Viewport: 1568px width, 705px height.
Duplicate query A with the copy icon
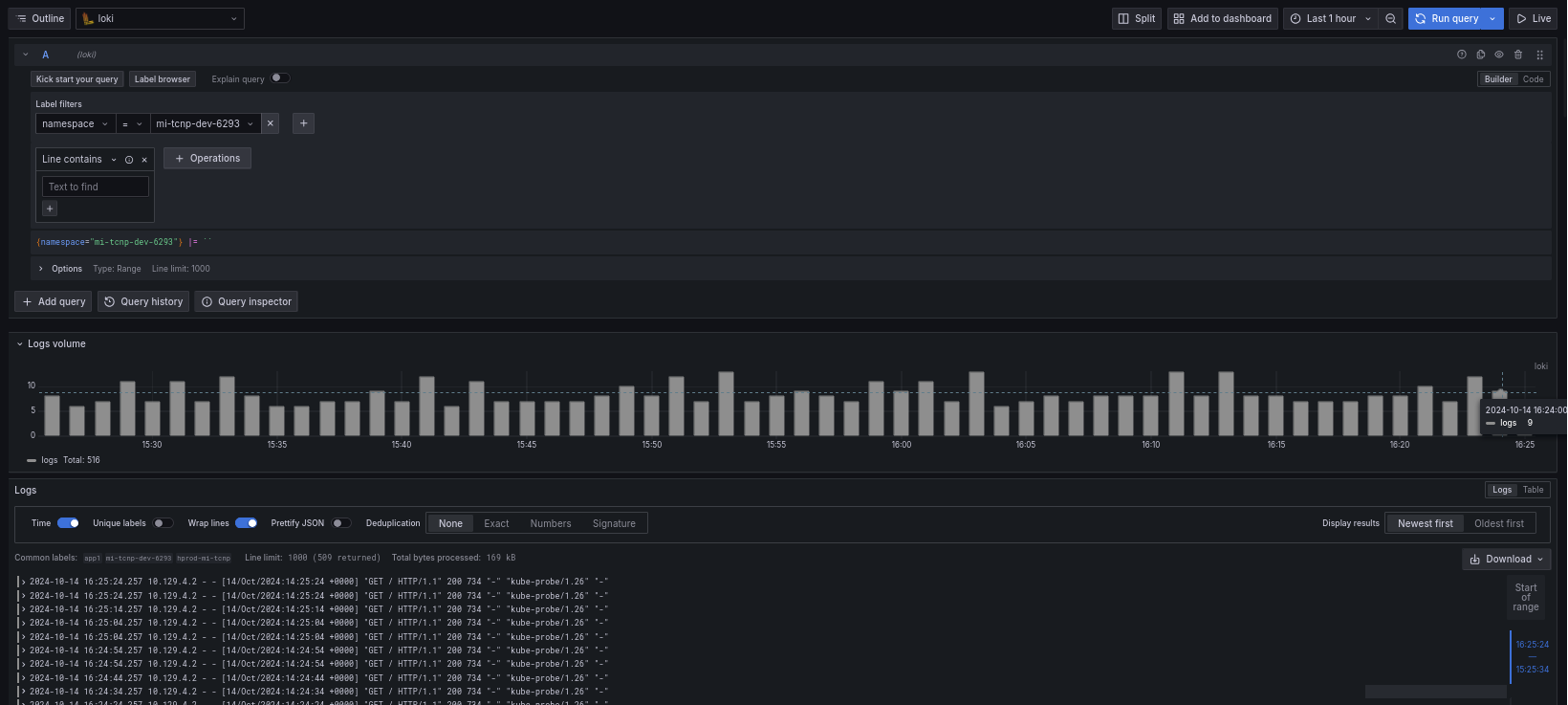click(x=1480, y=55)
